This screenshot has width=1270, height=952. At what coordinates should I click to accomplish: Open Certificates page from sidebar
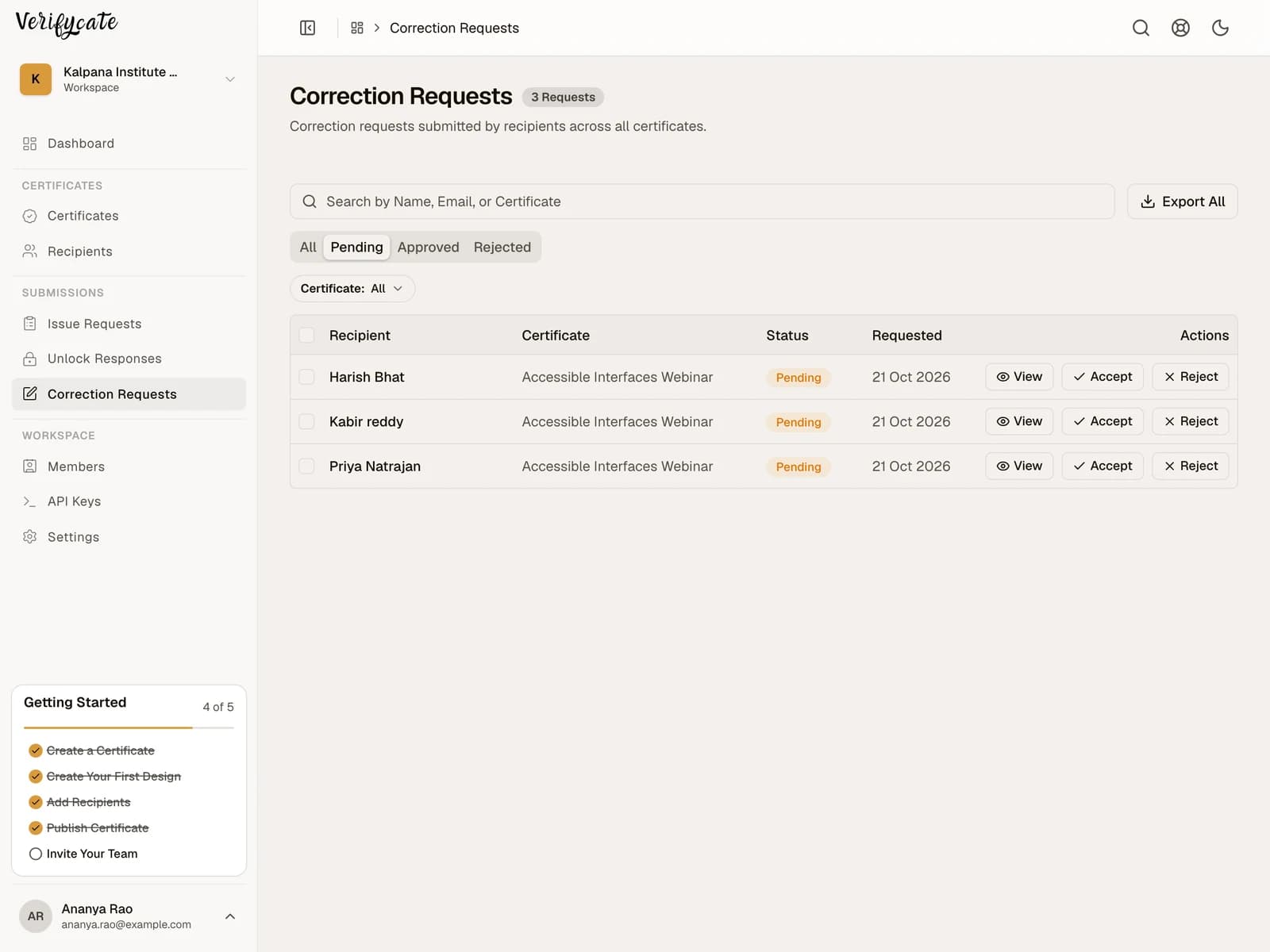[129, 216]
